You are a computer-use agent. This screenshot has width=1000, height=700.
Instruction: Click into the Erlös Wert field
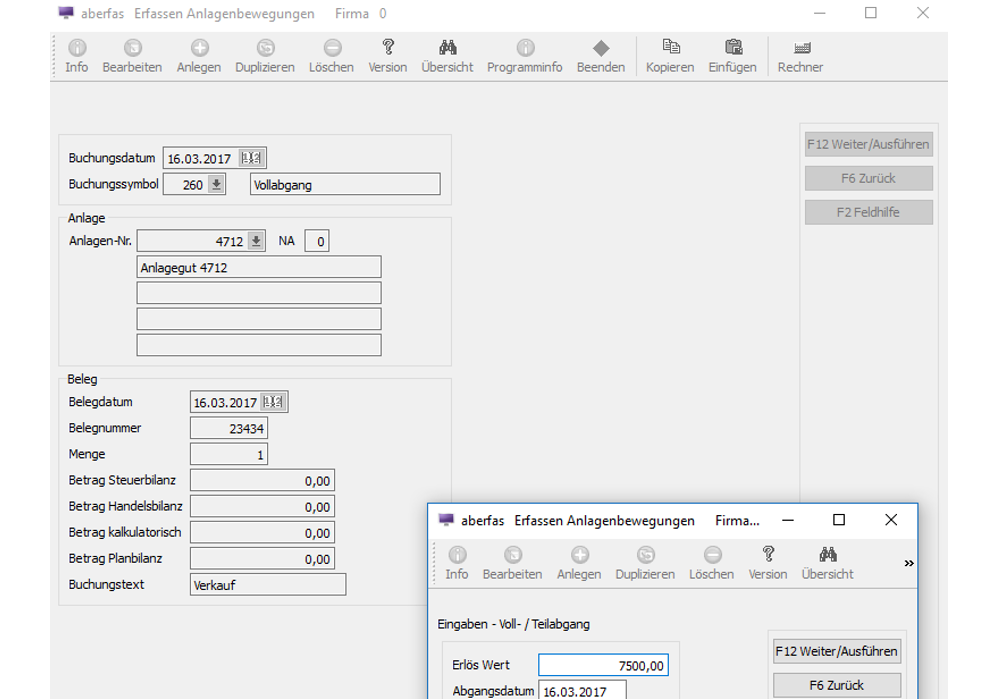[x=603, y=666]
